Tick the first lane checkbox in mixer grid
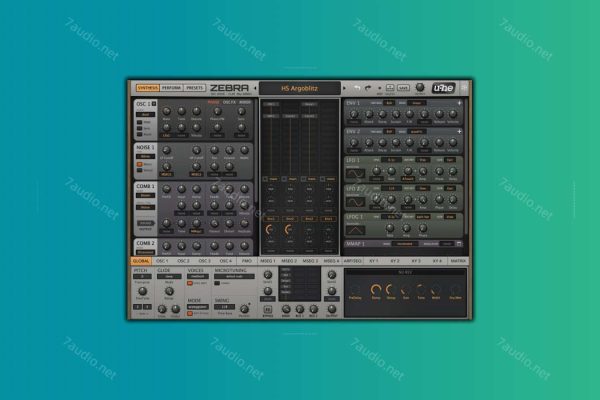The height and width of the screenshot is (400, 600). click(265, 179)
